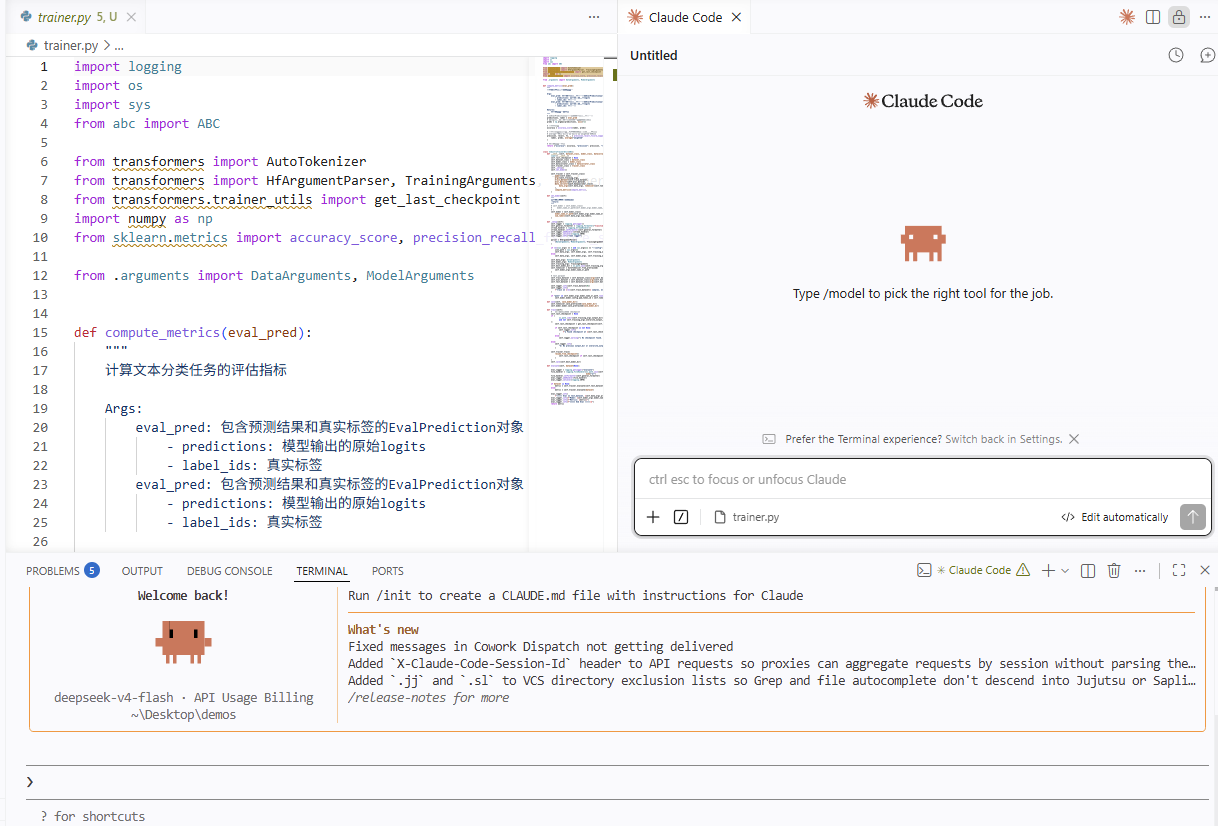Open the new terminal launch profile dropdown
Image resolution: width=1218 pixels, height=826 pixels.
click(x=1065, y=570)
